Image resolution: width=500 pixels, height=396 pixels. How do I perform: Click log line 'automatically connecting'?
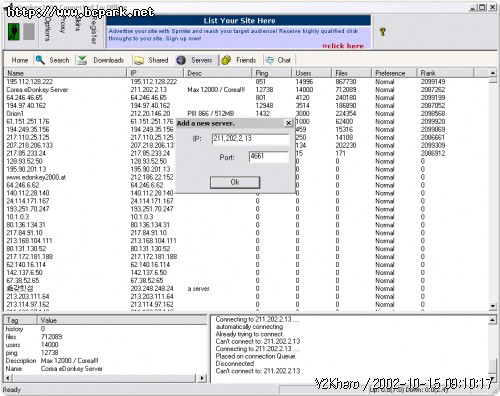(x=249, y=327)
